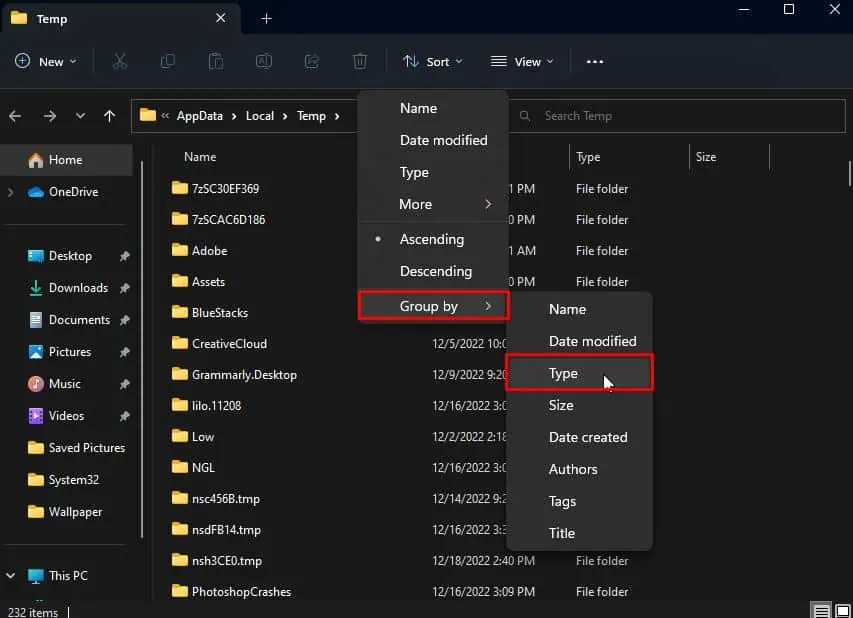
Task: Group by Type in submenu
Action: (x=579, y=373)
